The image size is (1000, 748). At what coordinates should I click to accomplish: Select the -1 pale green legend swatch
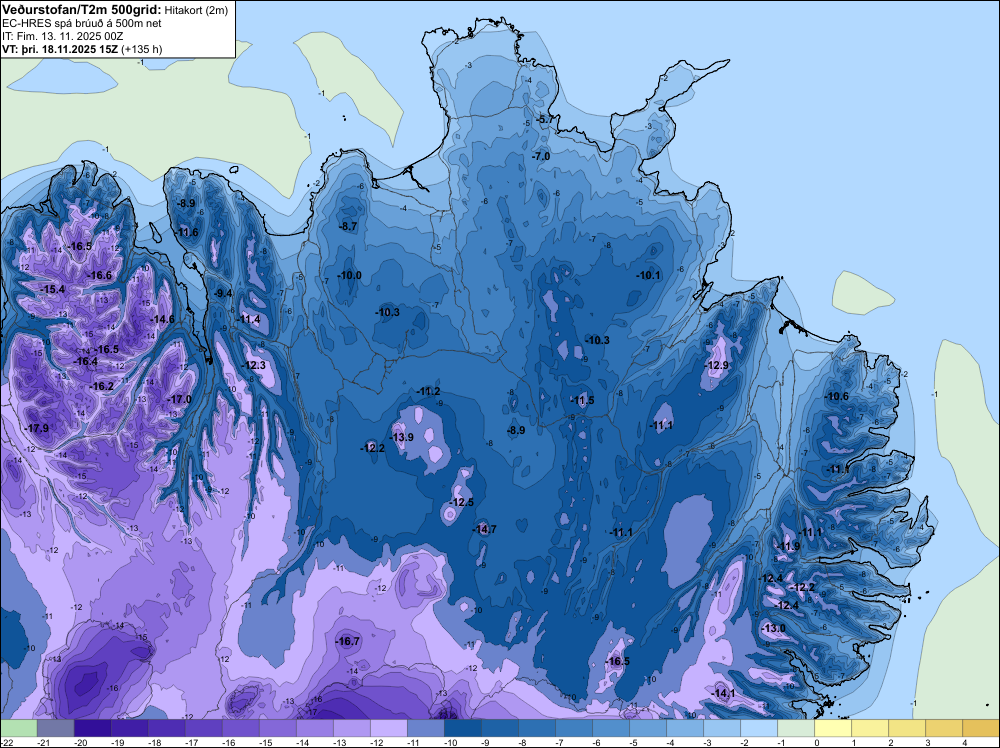pos(795,728)
